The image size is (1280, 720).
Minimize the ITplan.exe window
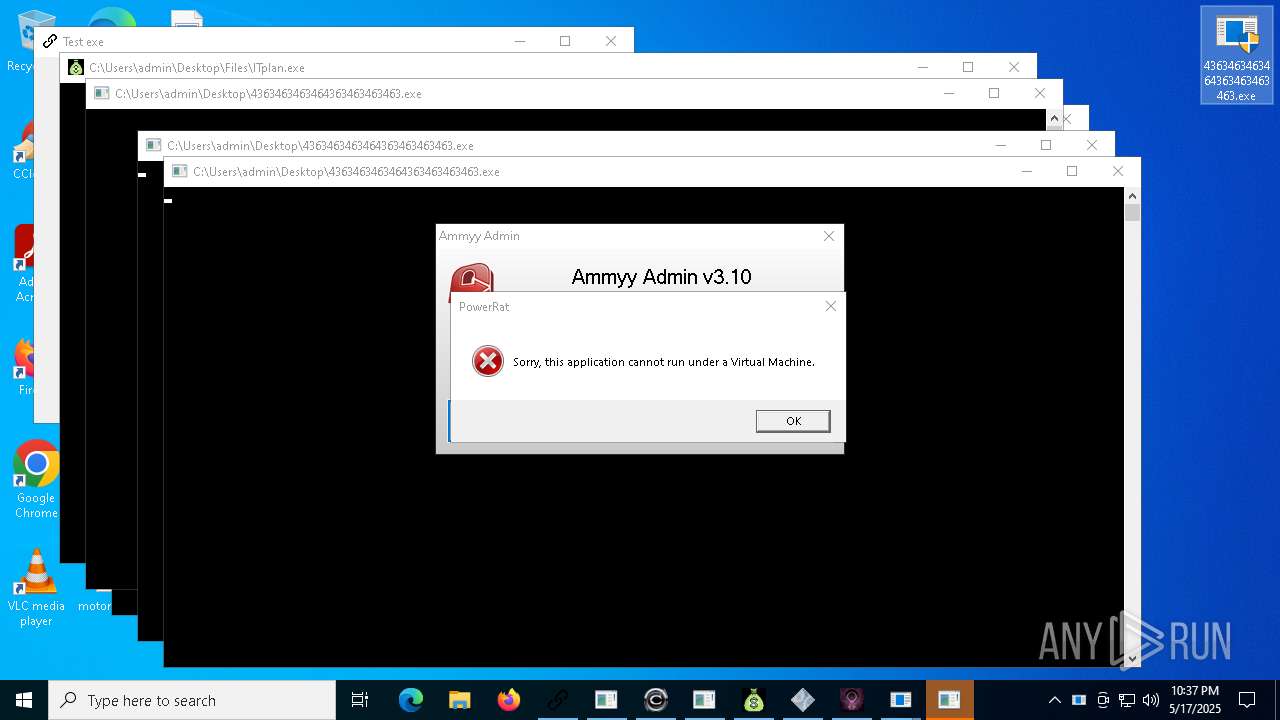pos(922,67)
